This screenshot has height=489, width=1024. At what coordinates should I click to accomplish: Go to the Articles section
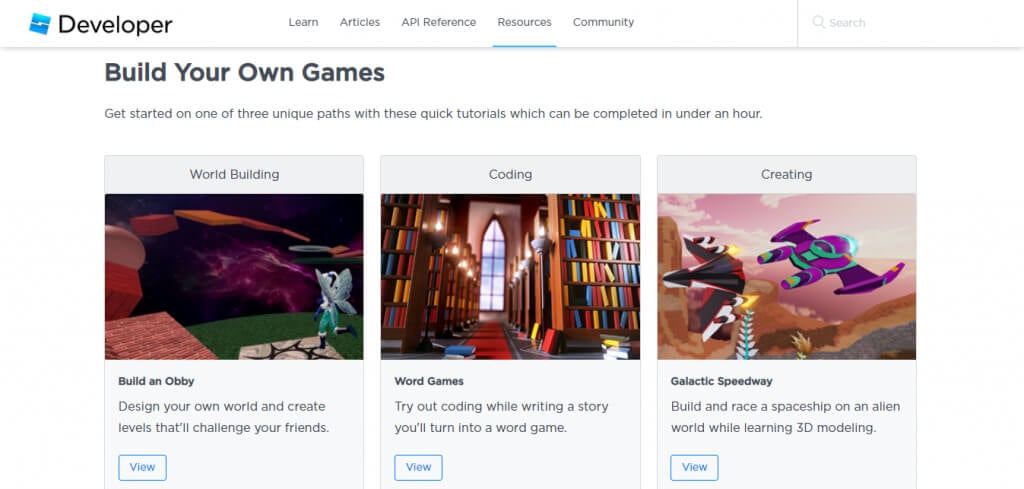tap(360, 22)
